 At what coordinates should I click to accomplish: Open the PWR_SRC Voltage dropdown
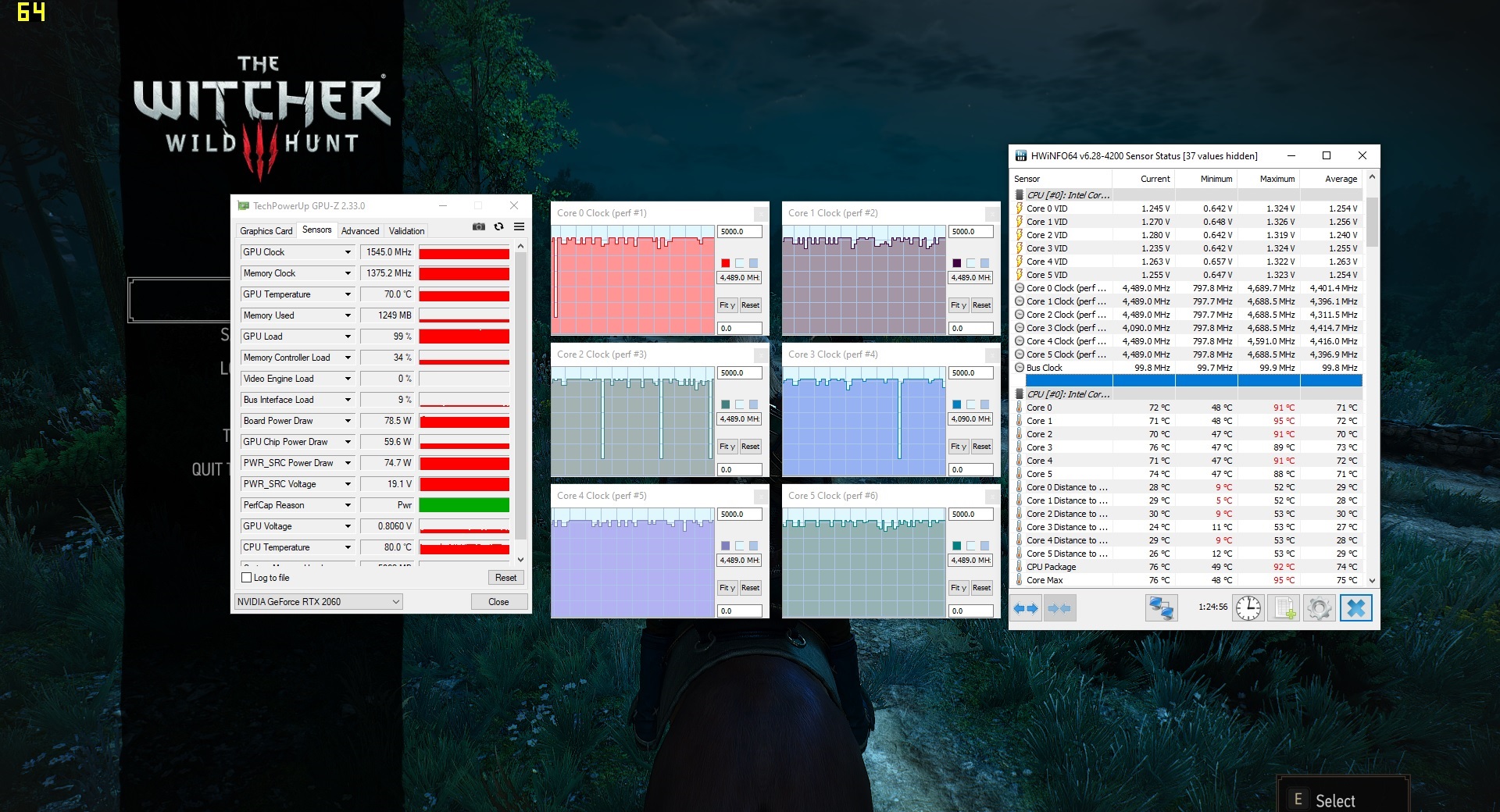[x=348, y=484]
